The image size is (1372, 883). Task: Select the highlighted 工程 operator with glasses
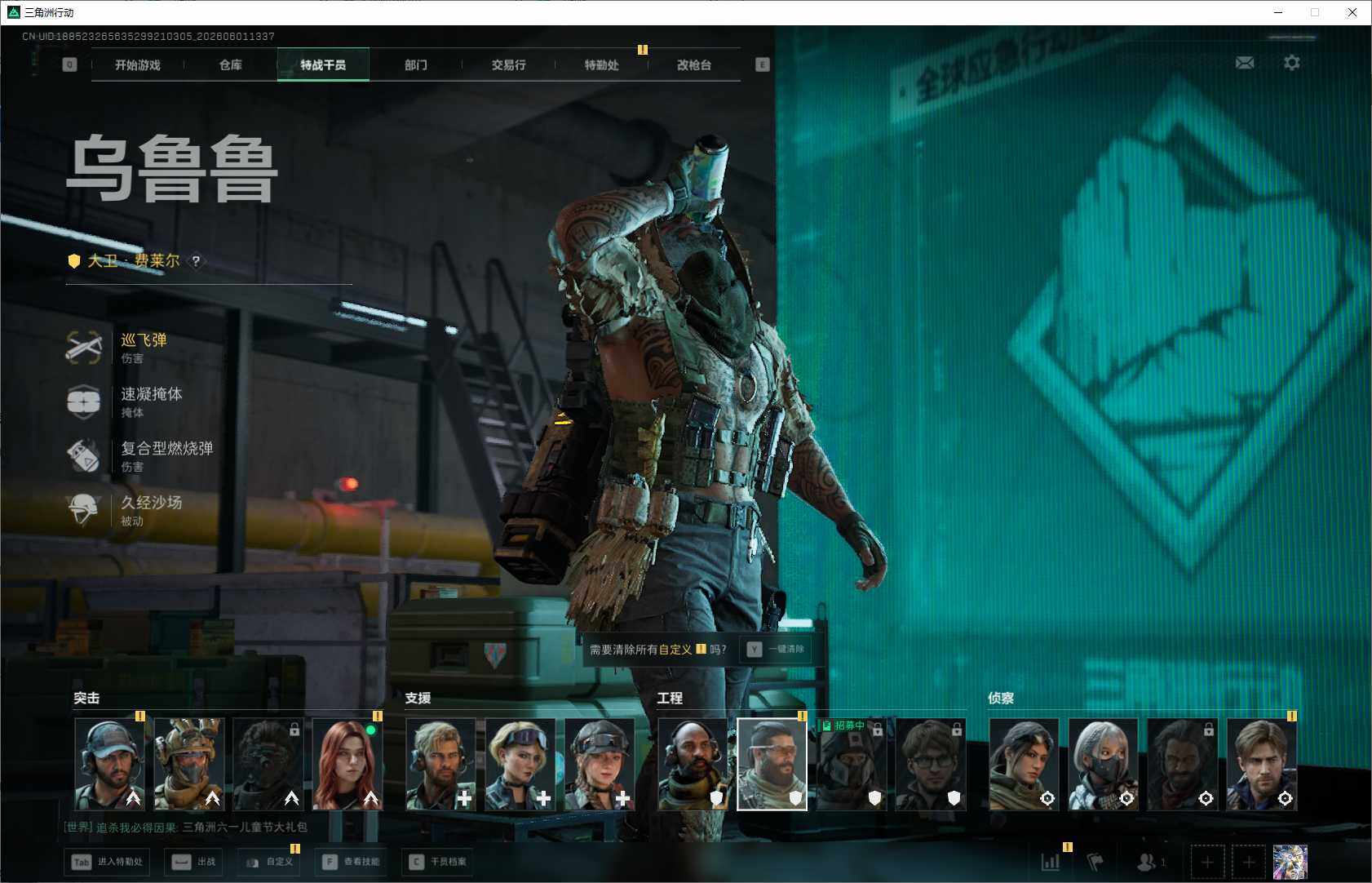[772, 764]
